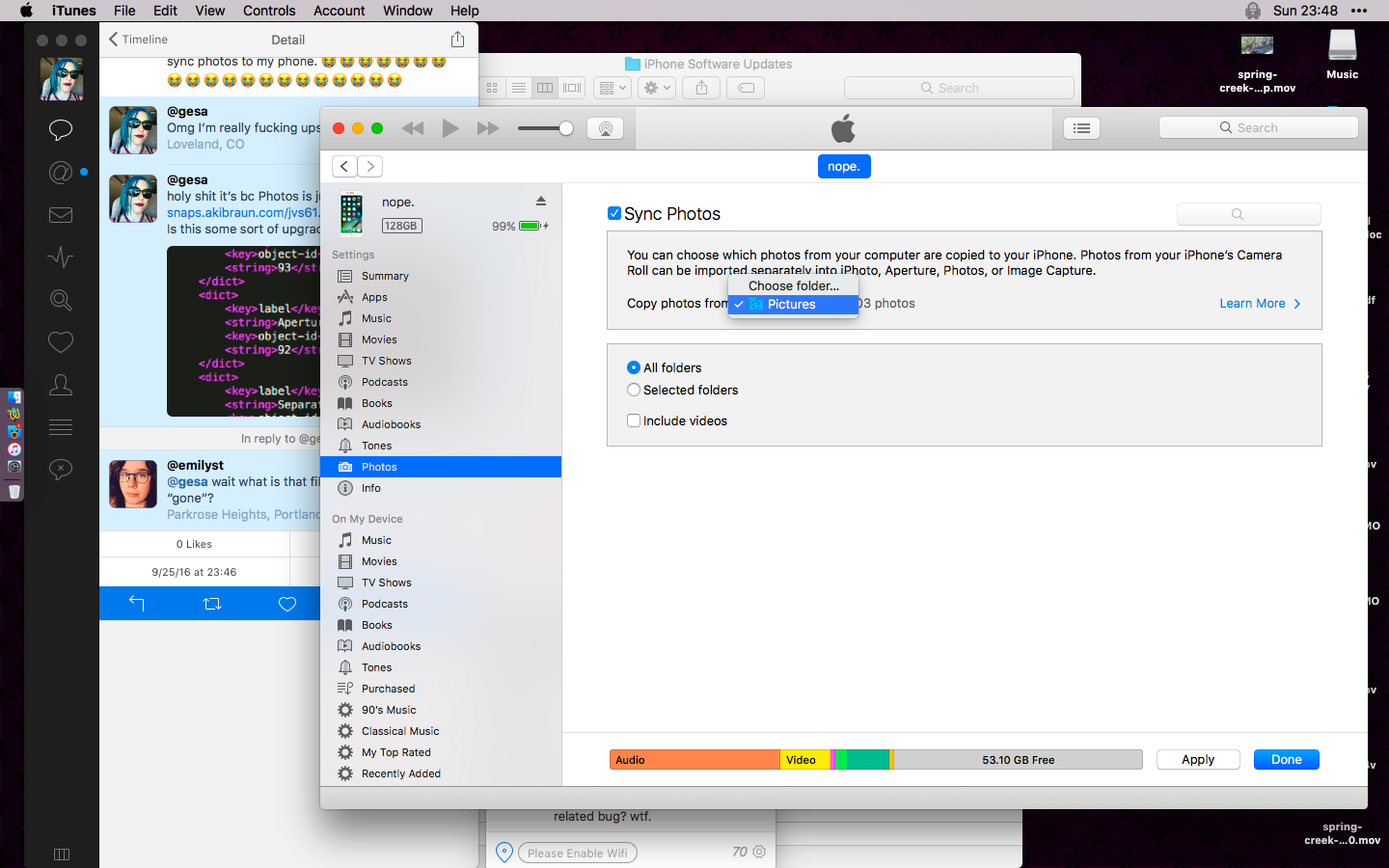Open Tones under Settings
The height and width of the screenshot is (868, 1389).
click(376, 446)
